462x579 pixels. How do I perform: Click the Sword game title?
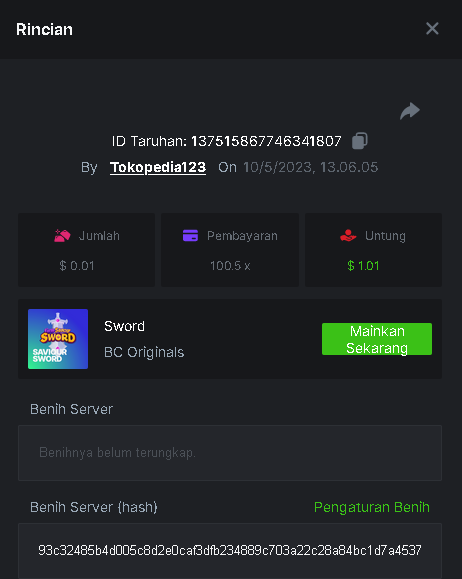[124, 326]
